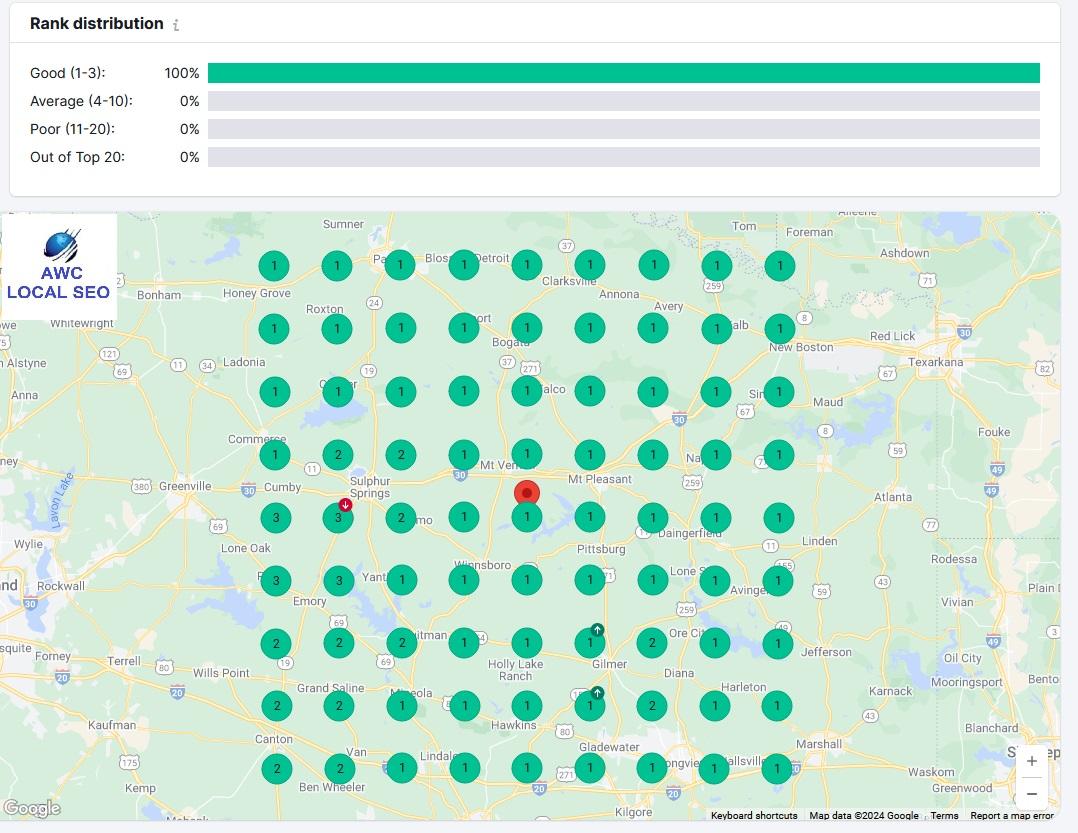Select the rank 1 pin covering Yantis label

coord(402,580)
